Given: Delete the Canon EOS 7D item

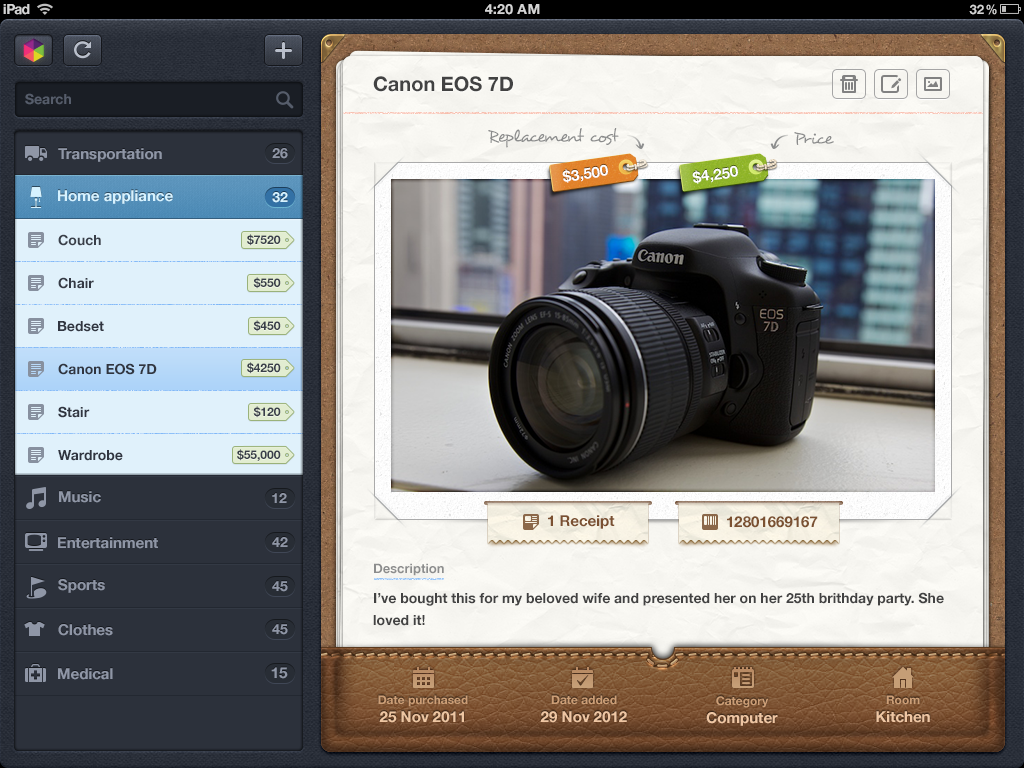Looking at the screenshot, I should (849, 84).
